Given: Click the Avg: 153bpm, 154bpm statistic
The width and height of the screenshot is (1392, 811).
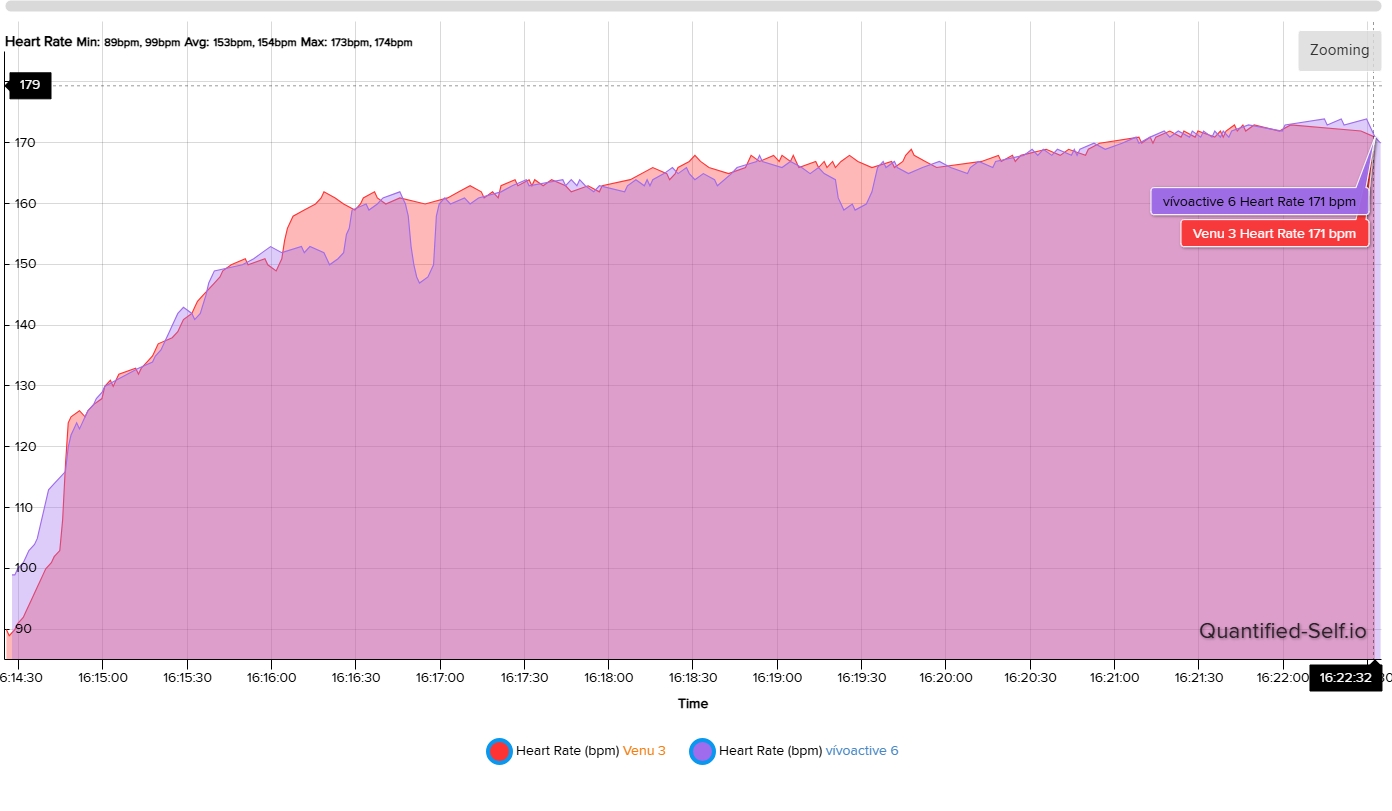Looking at the screenshot, I should pyautogui.click(x=241, y=43).
